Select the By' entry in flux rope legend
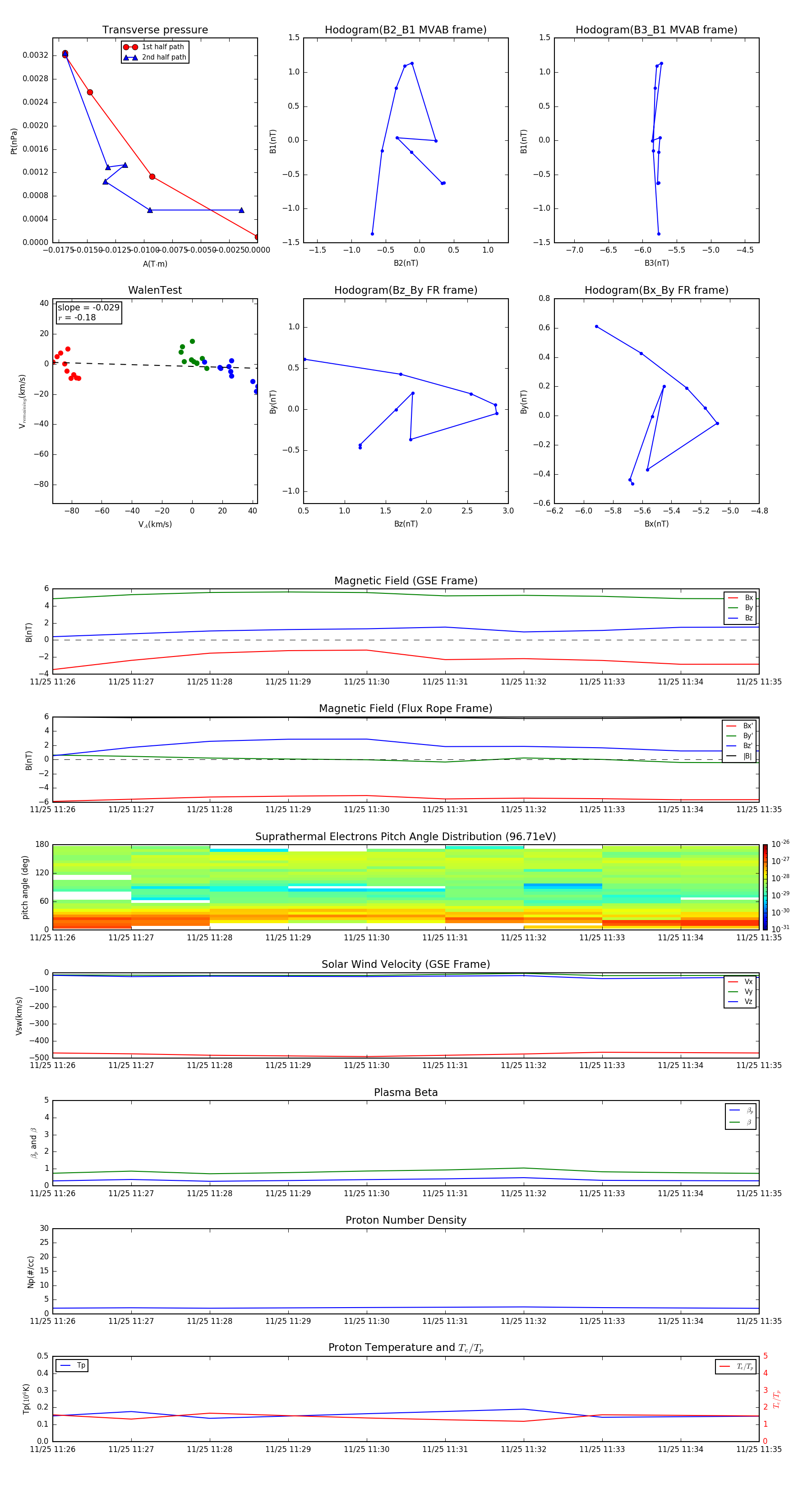Viewport: 812px width, 1489px height. click(x=740, y=736)
